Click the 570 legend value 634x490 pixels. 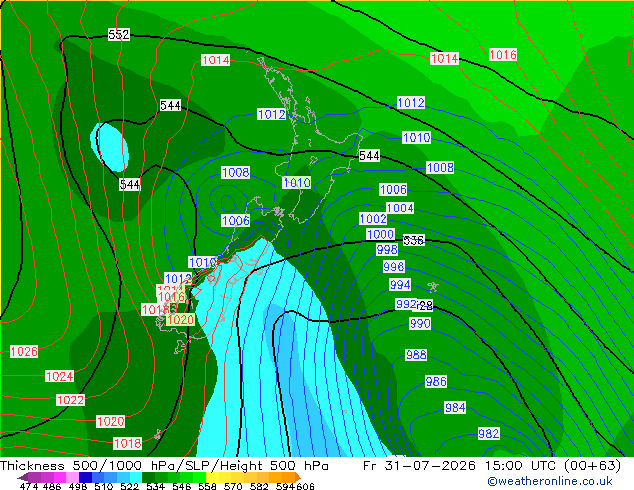pyautogui.click(x=233, y=486)
